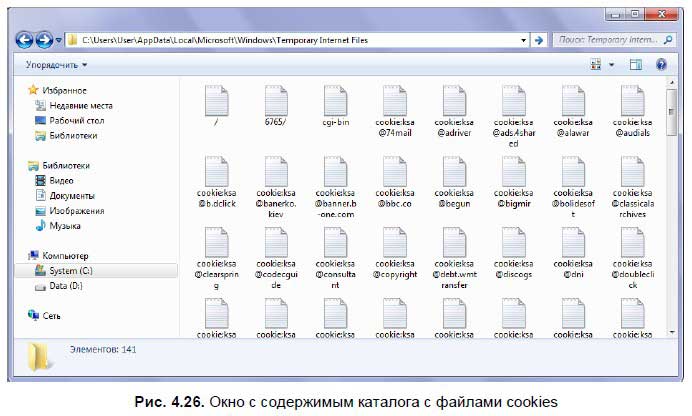
Task: Open Data (D:) drive
Action: coord(64,286)
